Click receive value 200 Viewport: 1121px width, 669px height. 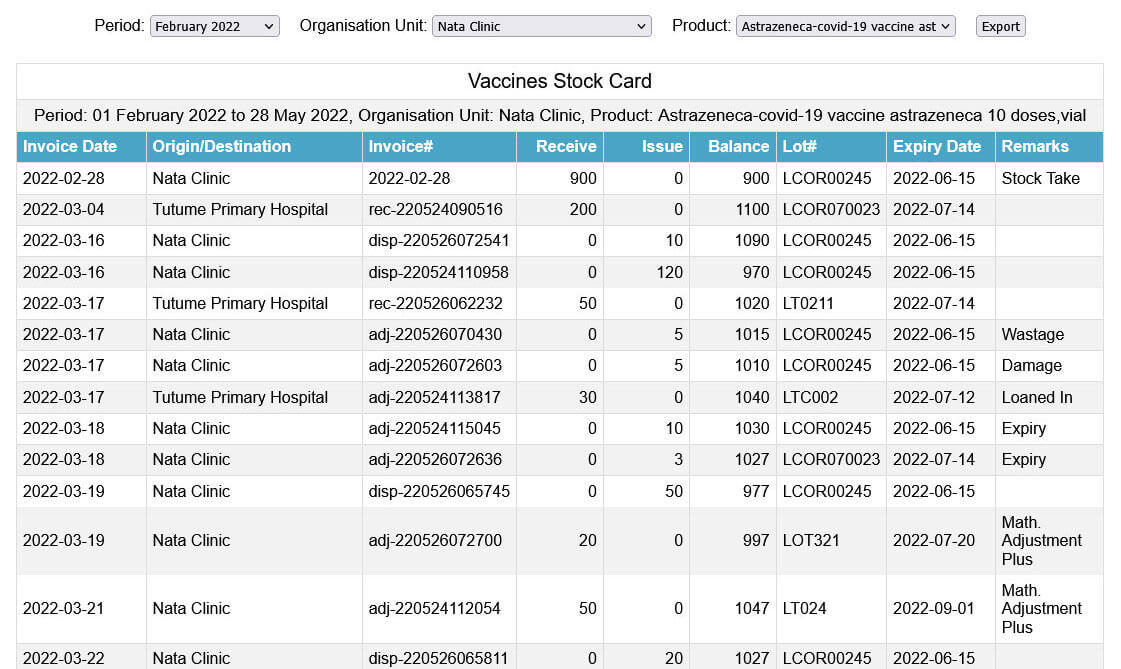[x=583, y=209]
